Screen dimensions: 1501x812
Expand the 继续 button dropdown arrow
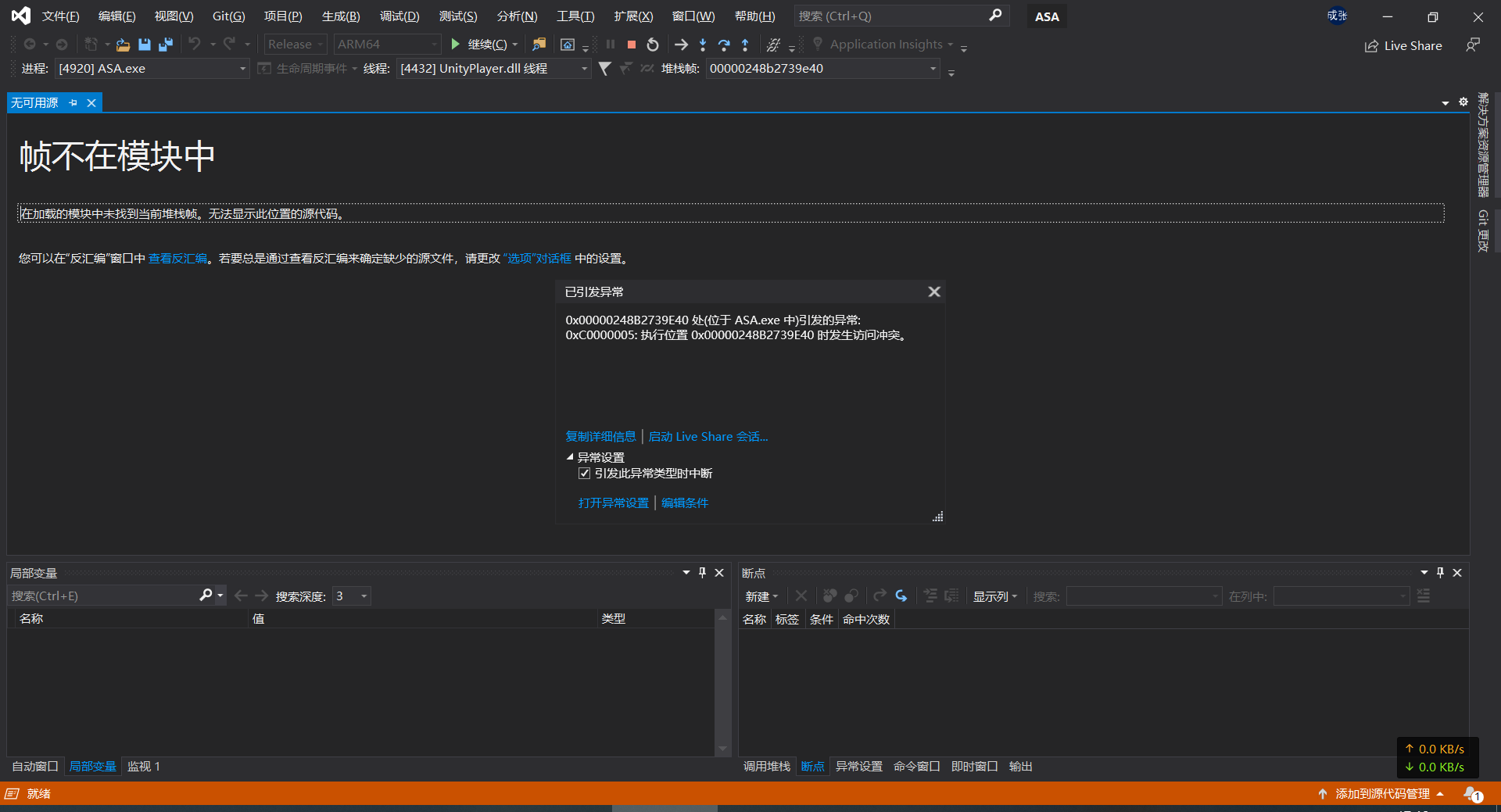(515, 45)
